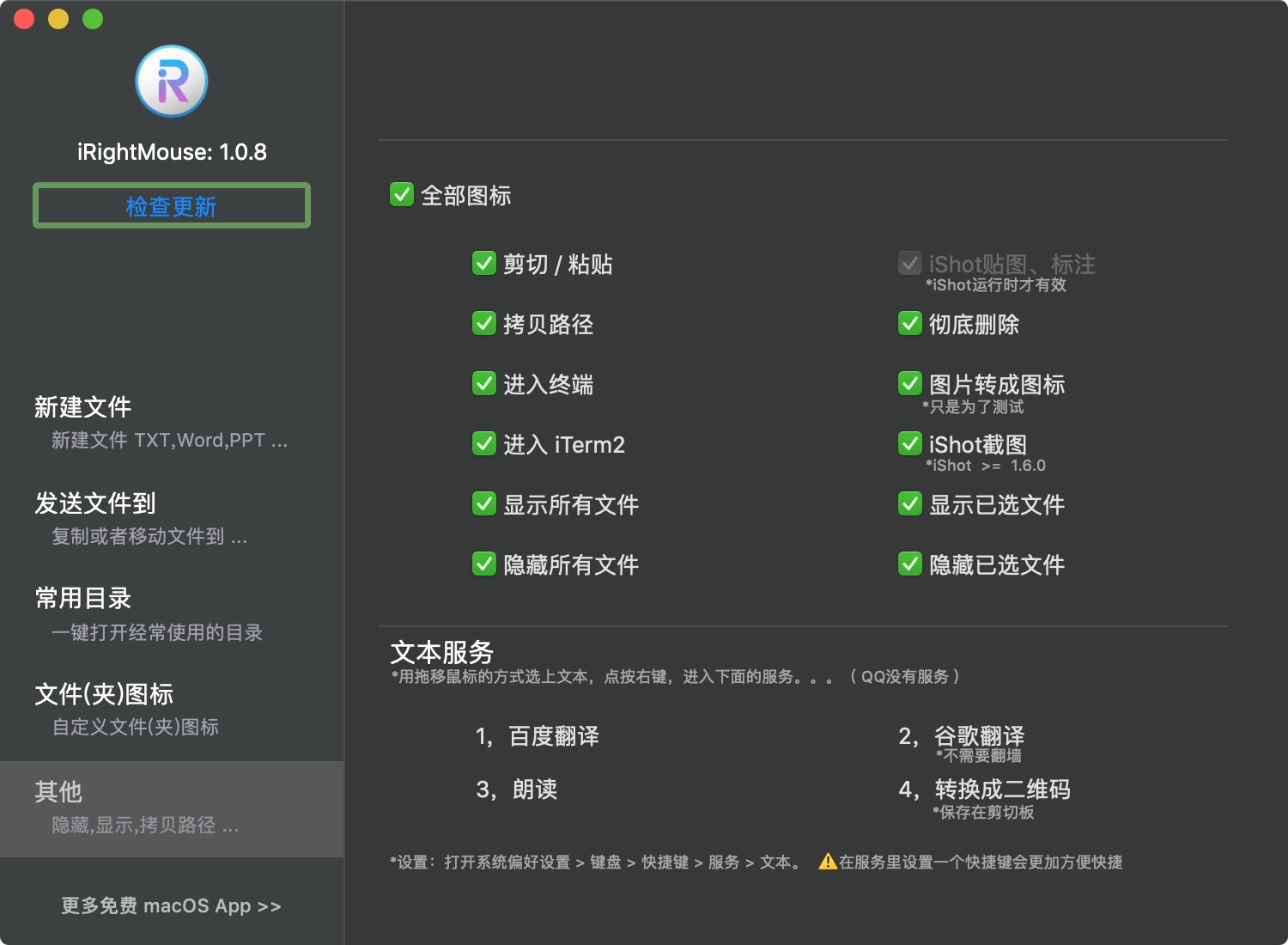Click the yellow warning triangle icon
Viewport: 1288px width, 945px height.
tap(828, 862)
